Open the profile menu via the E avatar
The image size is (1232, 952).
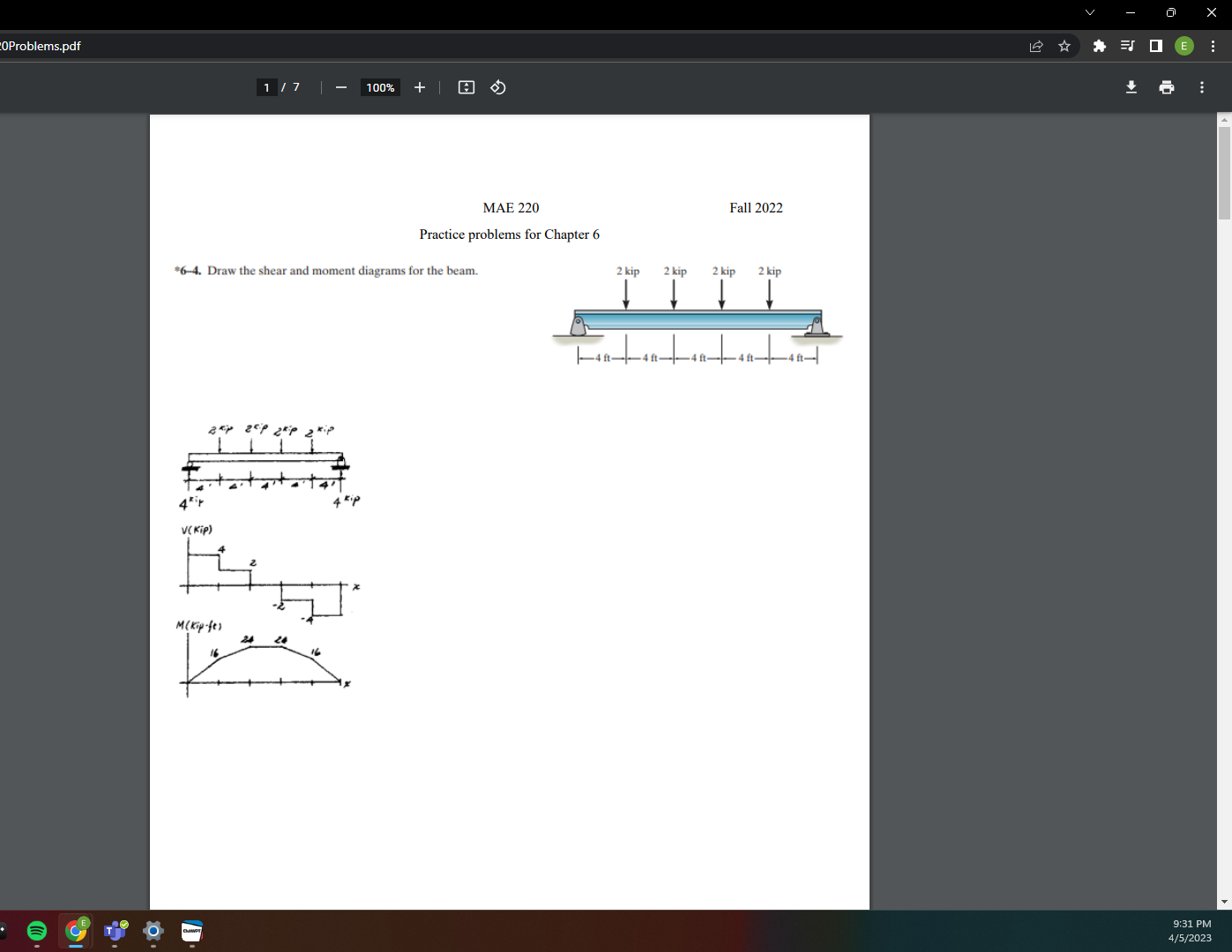click(1184, 46)
